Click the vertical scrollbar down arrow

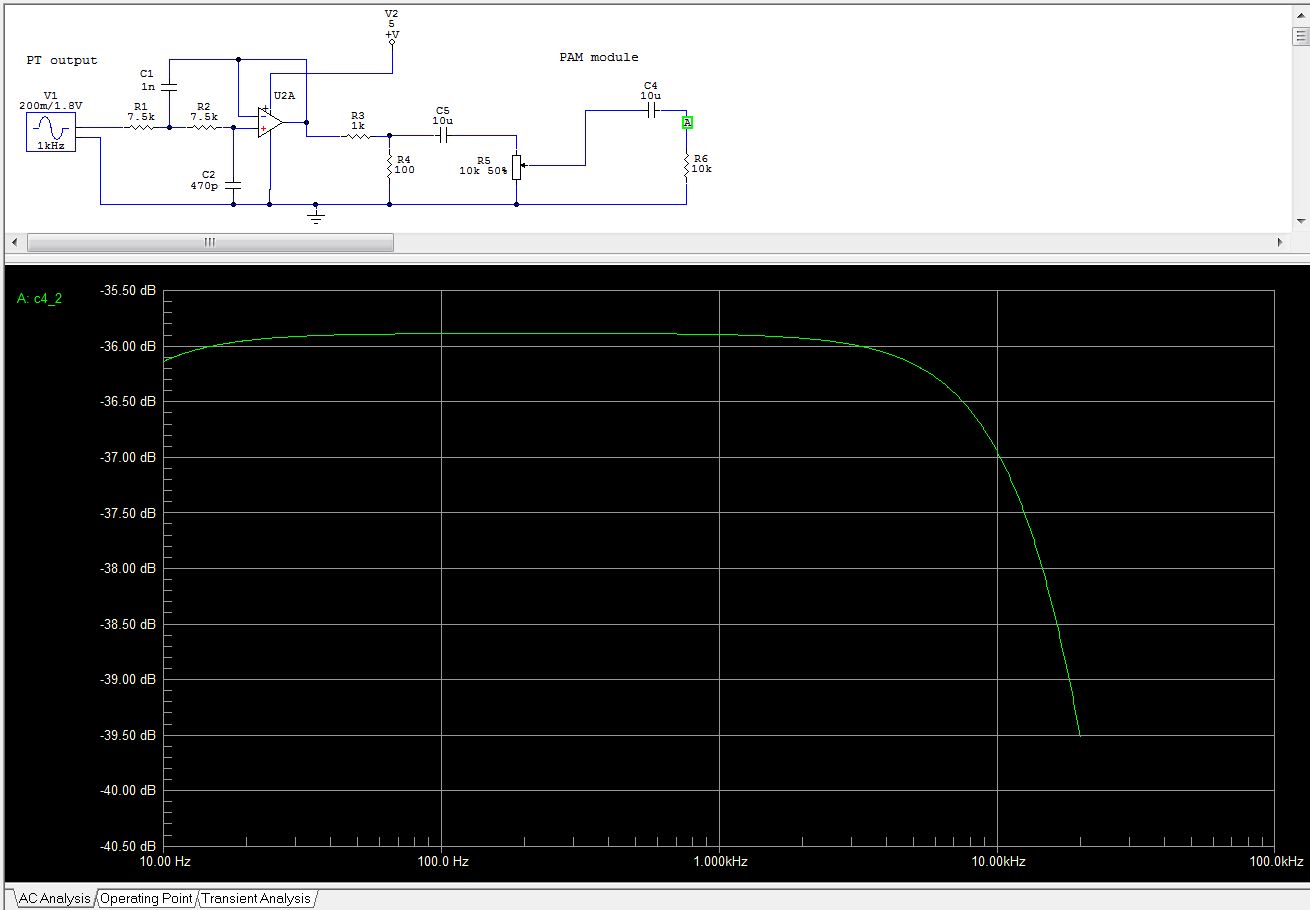point(1300,220)
